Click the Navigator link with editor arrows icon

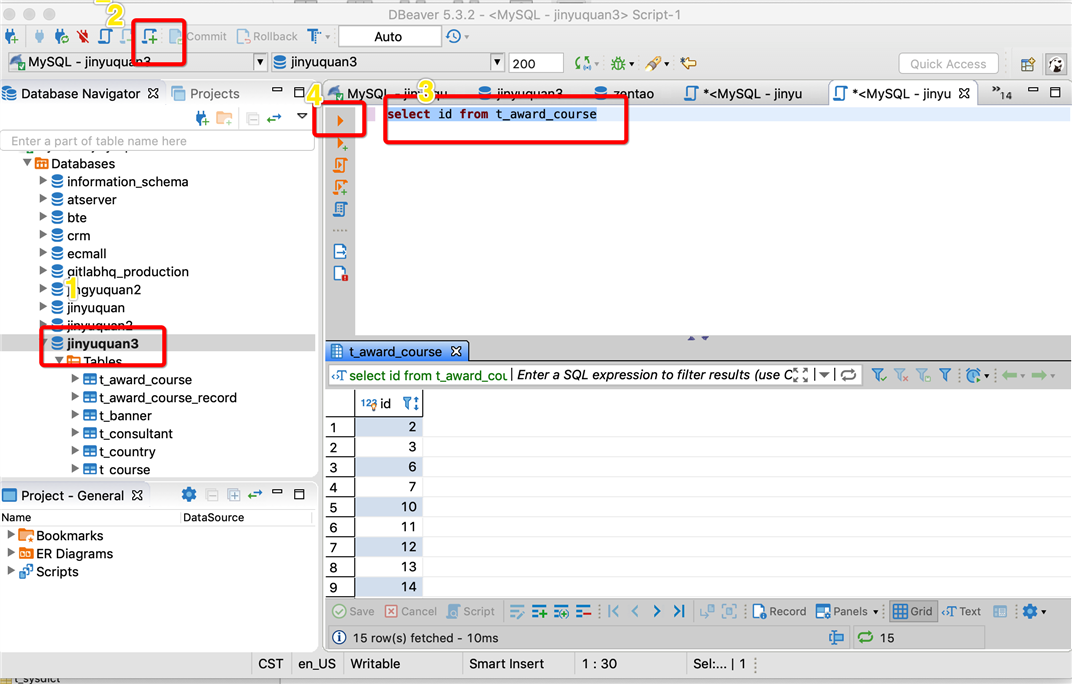click(274, 119)
